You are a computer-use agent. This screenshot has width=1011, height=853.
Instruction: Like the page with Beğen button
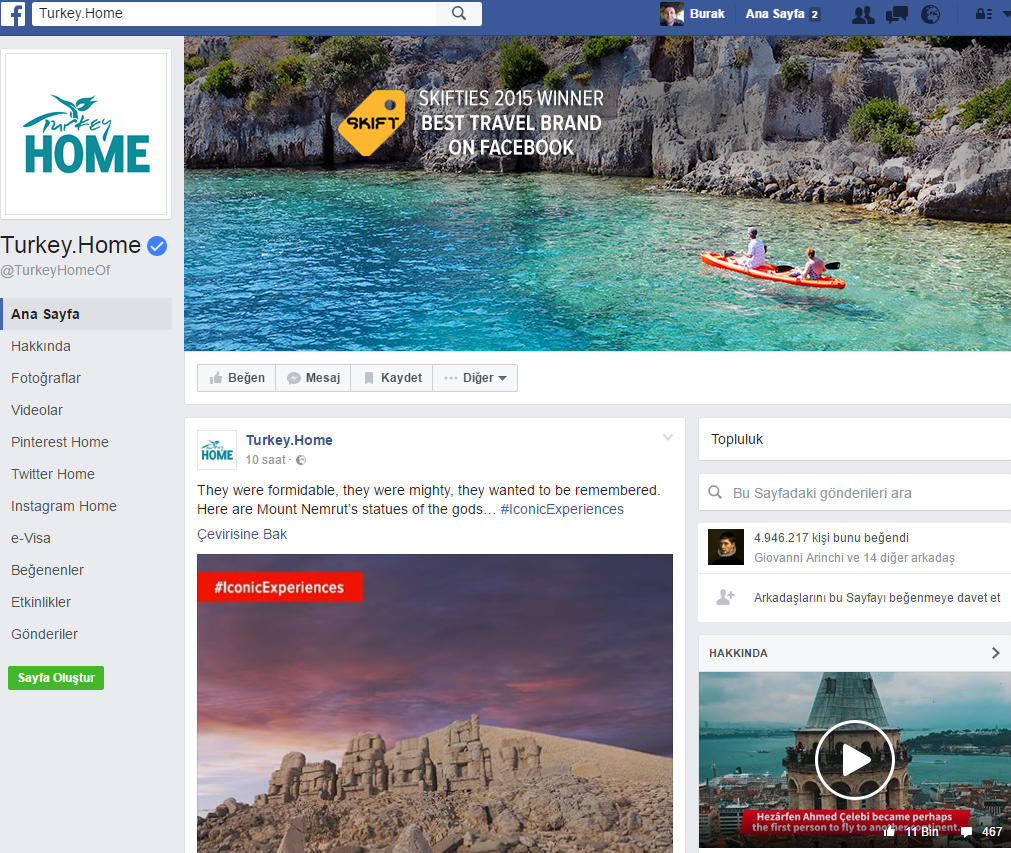tap(237, 378)
